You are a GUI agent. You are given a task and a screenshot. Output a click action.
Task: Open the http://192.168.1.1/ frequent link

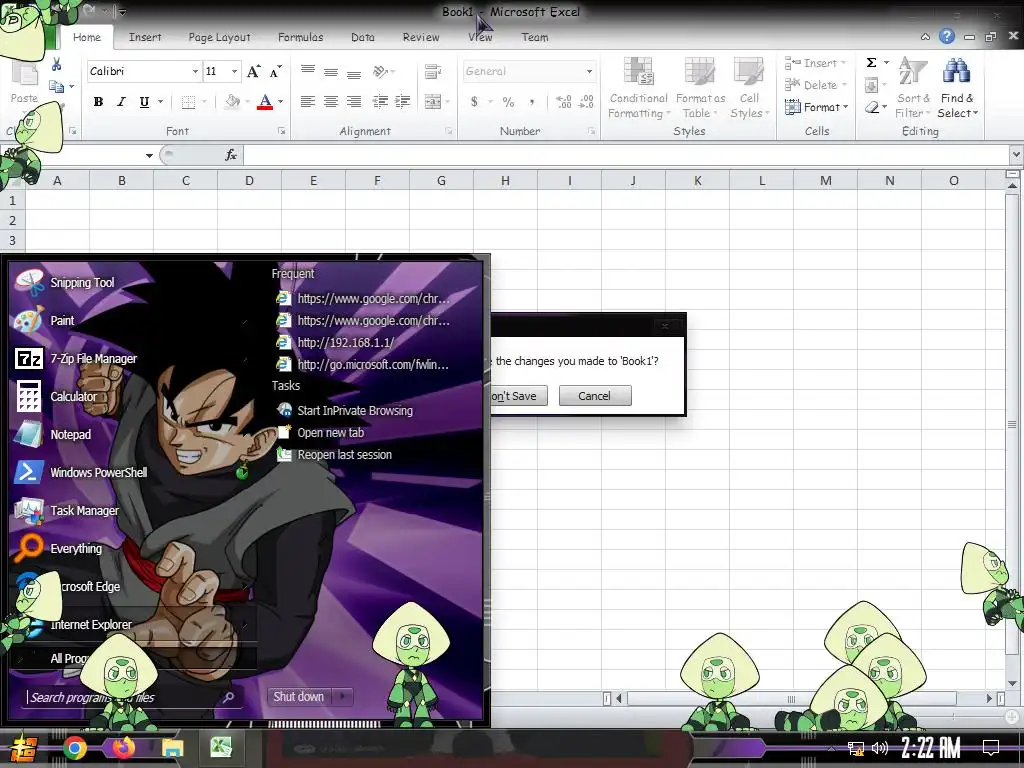pyautogui.click(x=345, y=342)
